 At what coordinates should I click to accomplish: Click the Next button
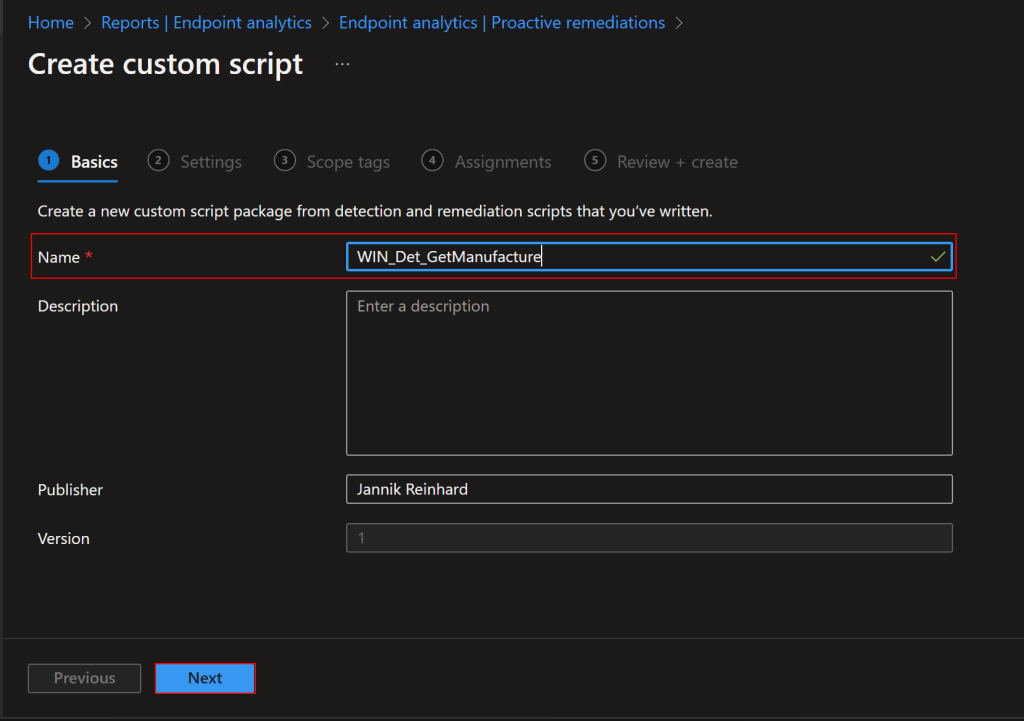pos(205,678)
